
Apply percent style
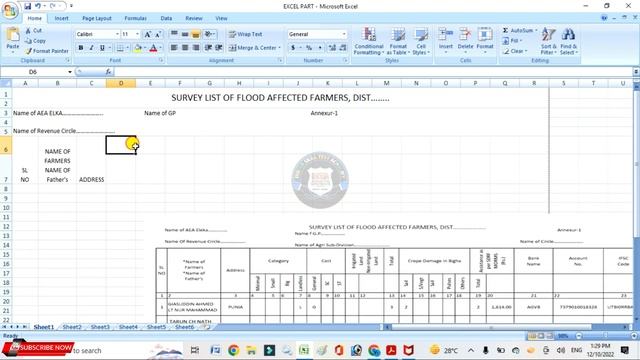coord(309,48)
